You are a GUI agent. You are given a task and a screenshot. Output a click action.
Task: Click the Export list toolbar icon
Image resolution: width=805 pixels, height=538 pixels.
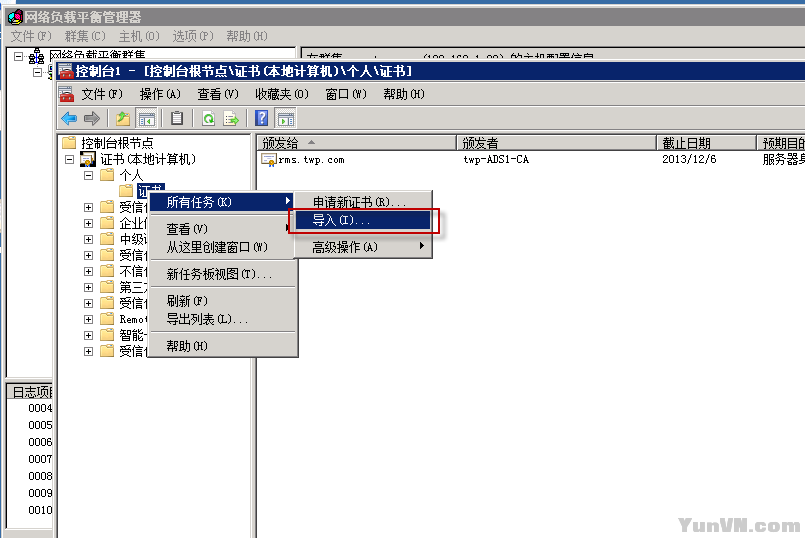coord(232,119)
